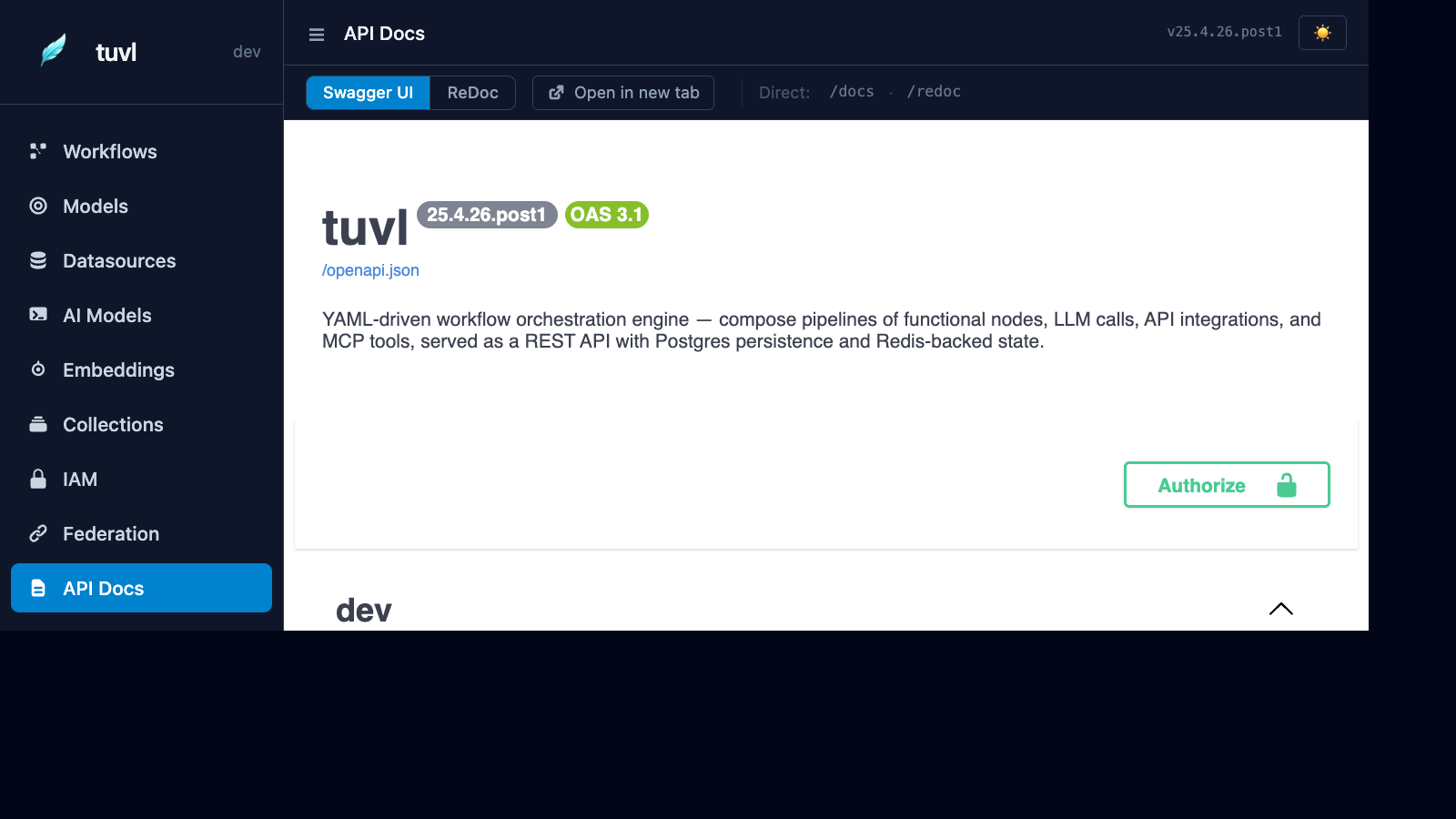This screenshot has width=1456, height=819.
Task: Click the YAML-driven workflow description text
Action: [822, 330]
